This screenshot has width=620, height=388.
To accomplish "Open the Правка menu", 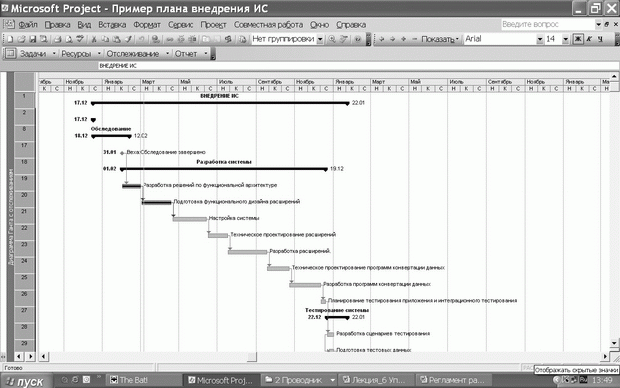I will (57, 25).
